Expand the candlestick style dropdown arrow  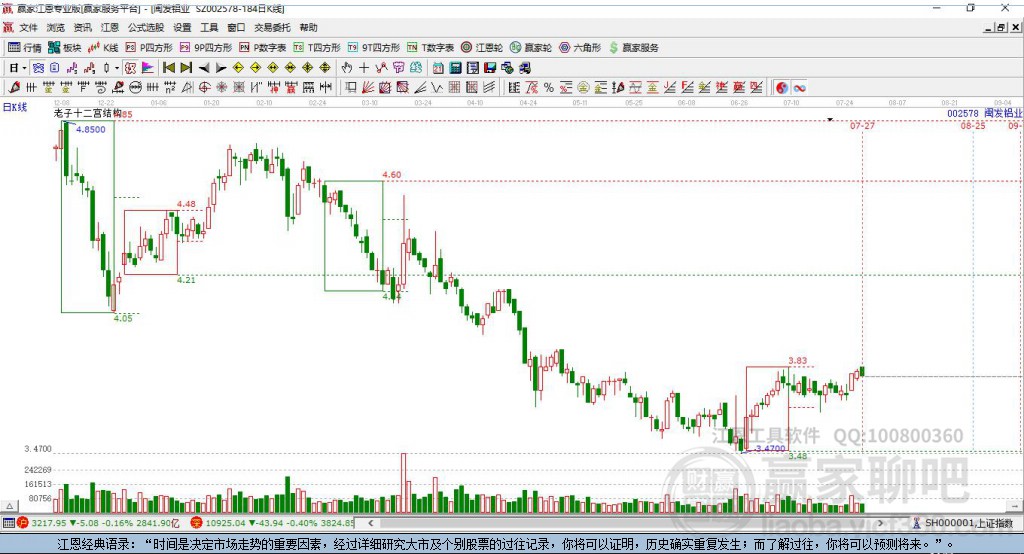pyautogui.click(x=117, y=68)
